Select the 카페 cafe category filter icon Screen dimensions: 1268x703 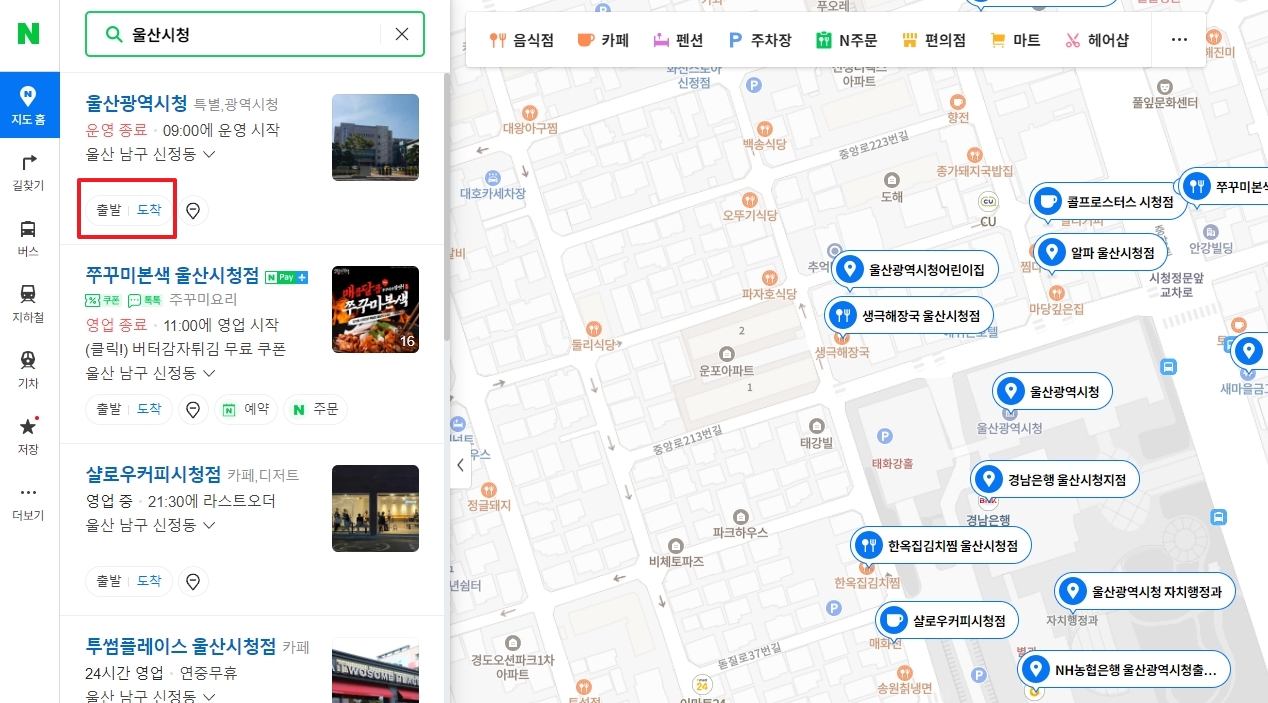click(x=603, y=40)
